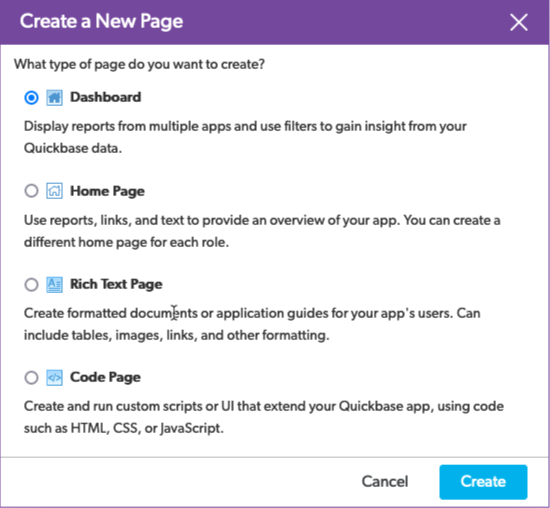Screen dimensions: 550x508
Task: Pick the Code Page radio button
Action: point(31,377)
